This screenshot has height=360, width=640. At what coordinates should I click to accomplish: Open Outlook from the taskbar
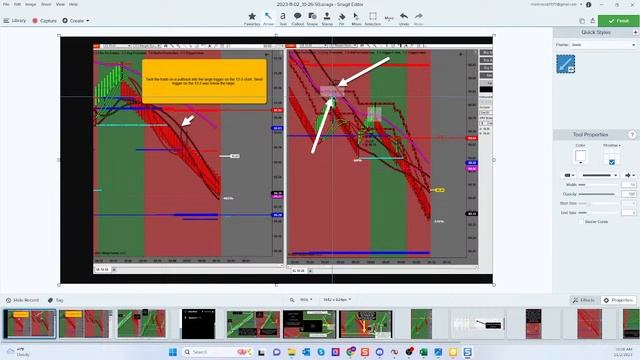point(306,352)
